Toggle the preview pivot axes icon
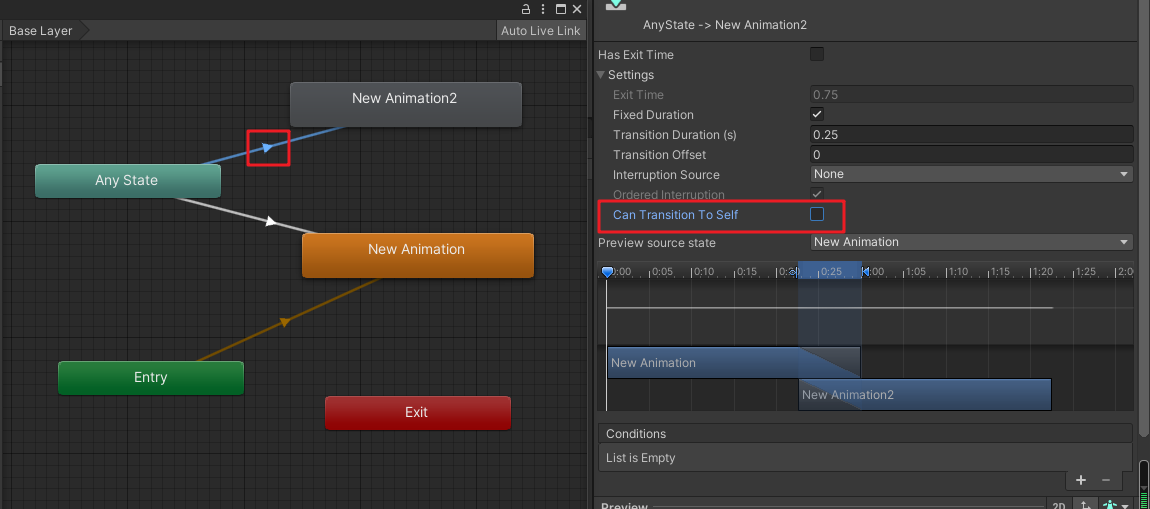The width and height of the screenshot is (1150, 509). coord(1083,506)
